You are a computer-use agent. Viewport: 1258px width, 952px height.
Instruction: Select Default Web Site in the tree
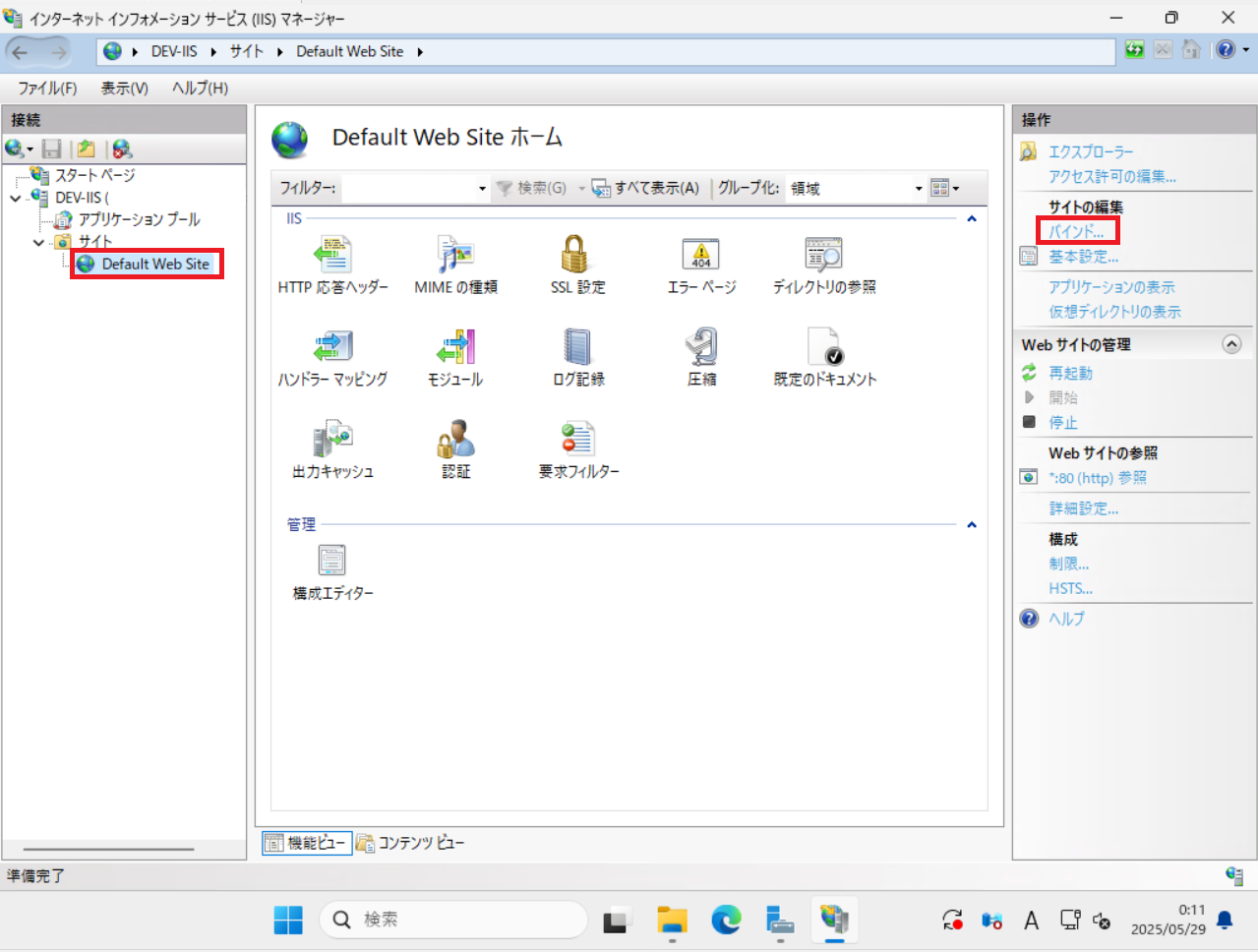(x=155, y=264)
